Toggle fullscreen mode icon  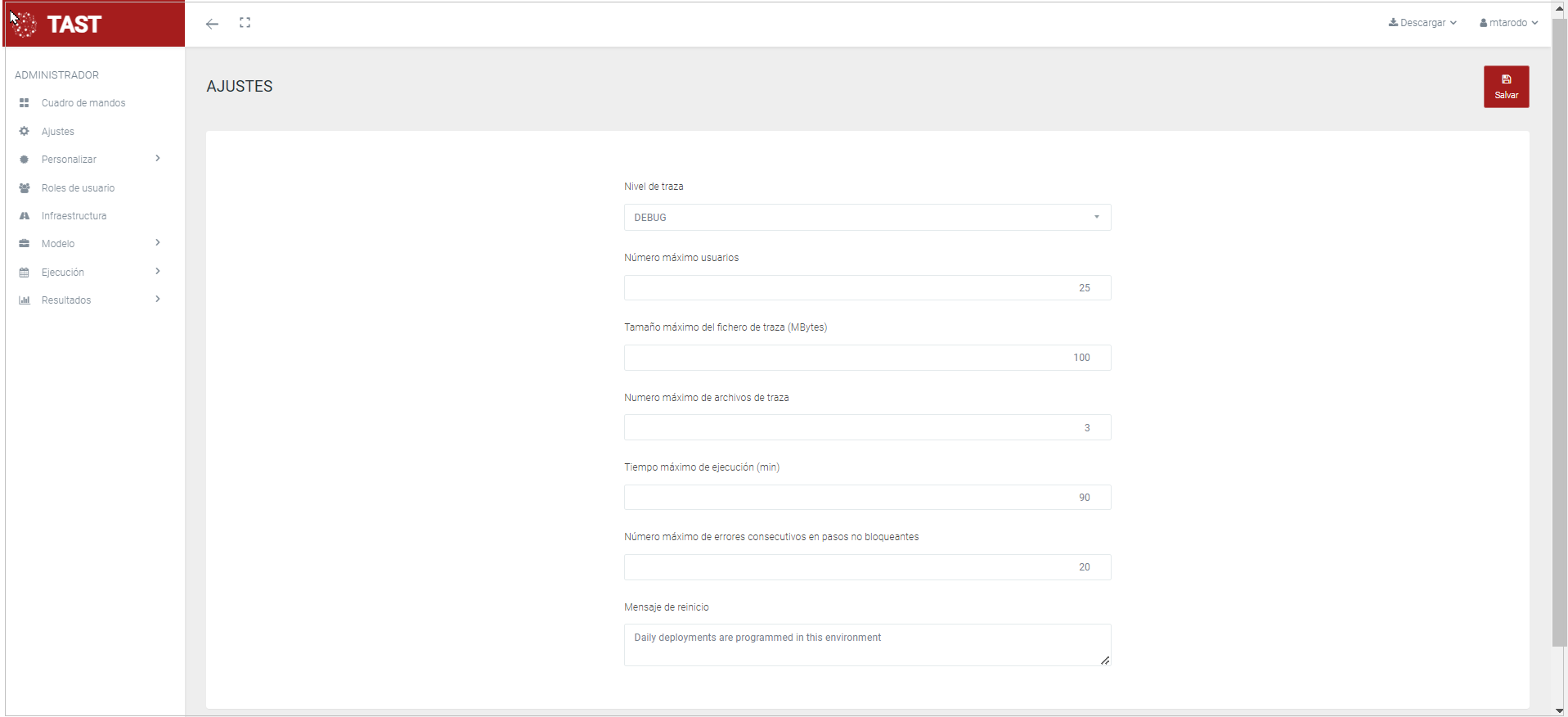pos(245,23)
